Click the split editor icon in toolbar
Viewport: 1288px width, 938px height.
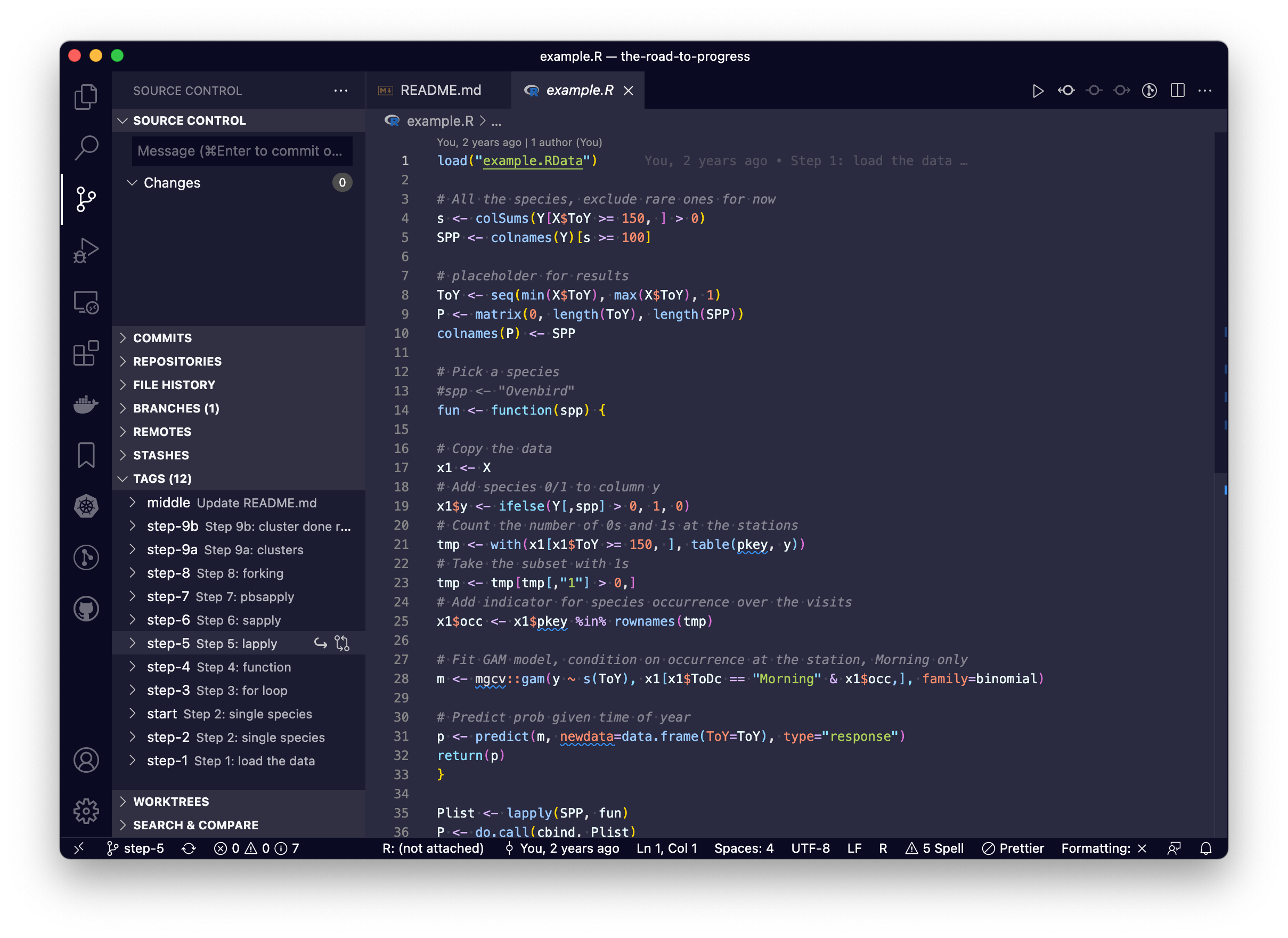pyautogui.click(x=1178, y=90)
